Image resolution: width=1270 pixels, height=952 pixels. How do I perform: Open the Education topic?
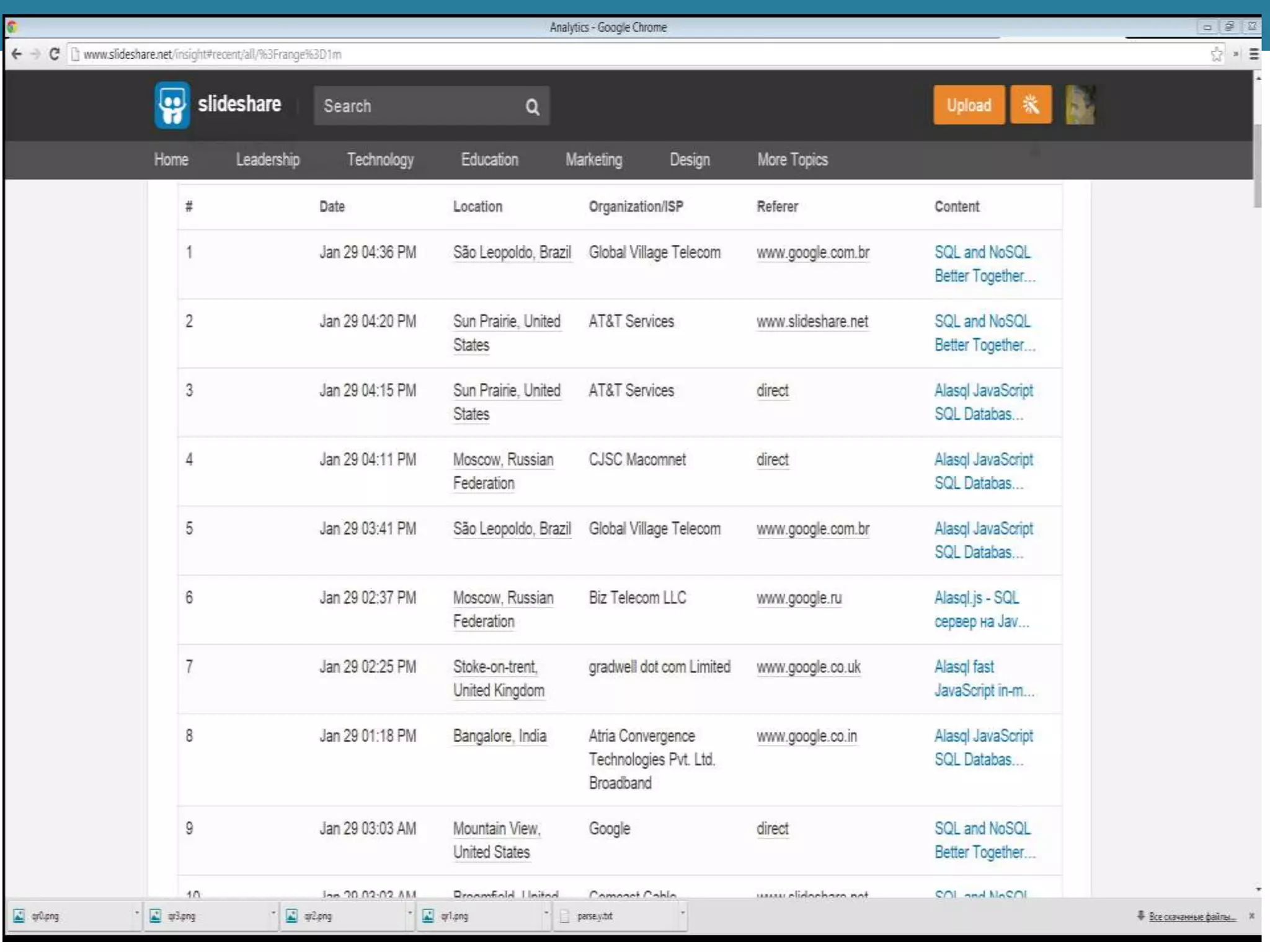(x=490, y=160)
